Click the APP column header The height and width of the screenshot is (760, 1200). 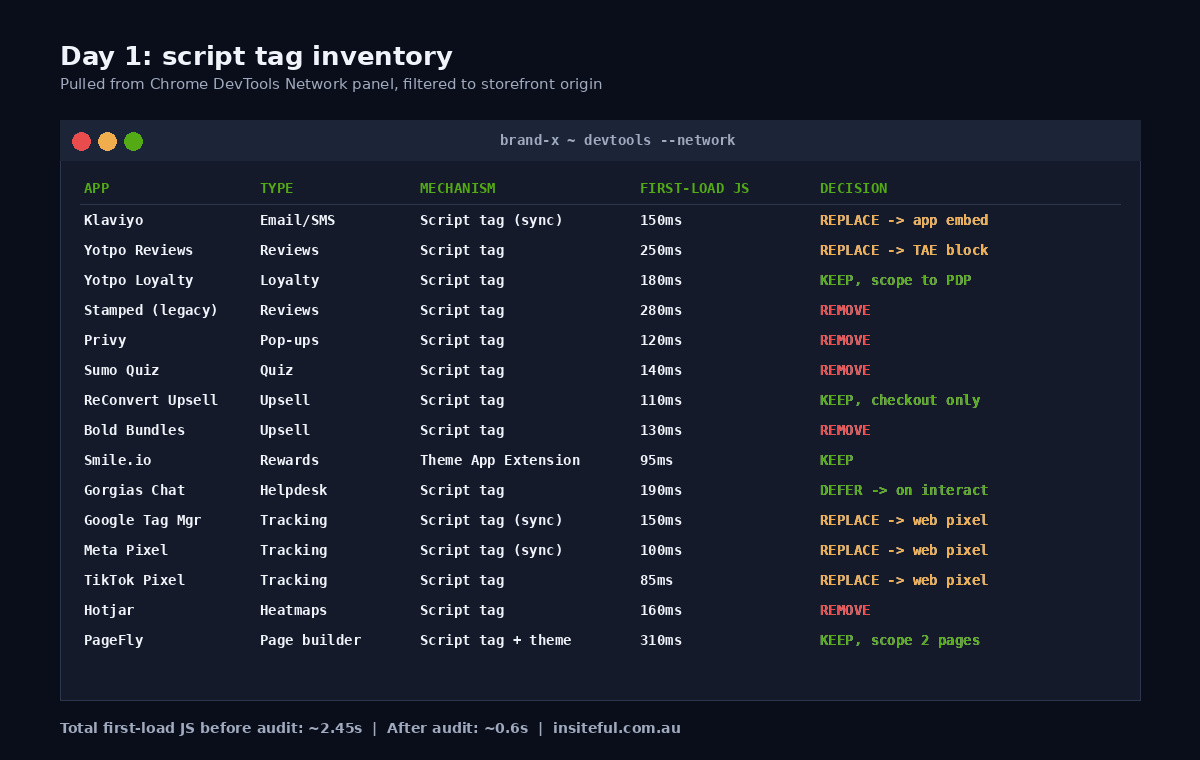[96, 188]
